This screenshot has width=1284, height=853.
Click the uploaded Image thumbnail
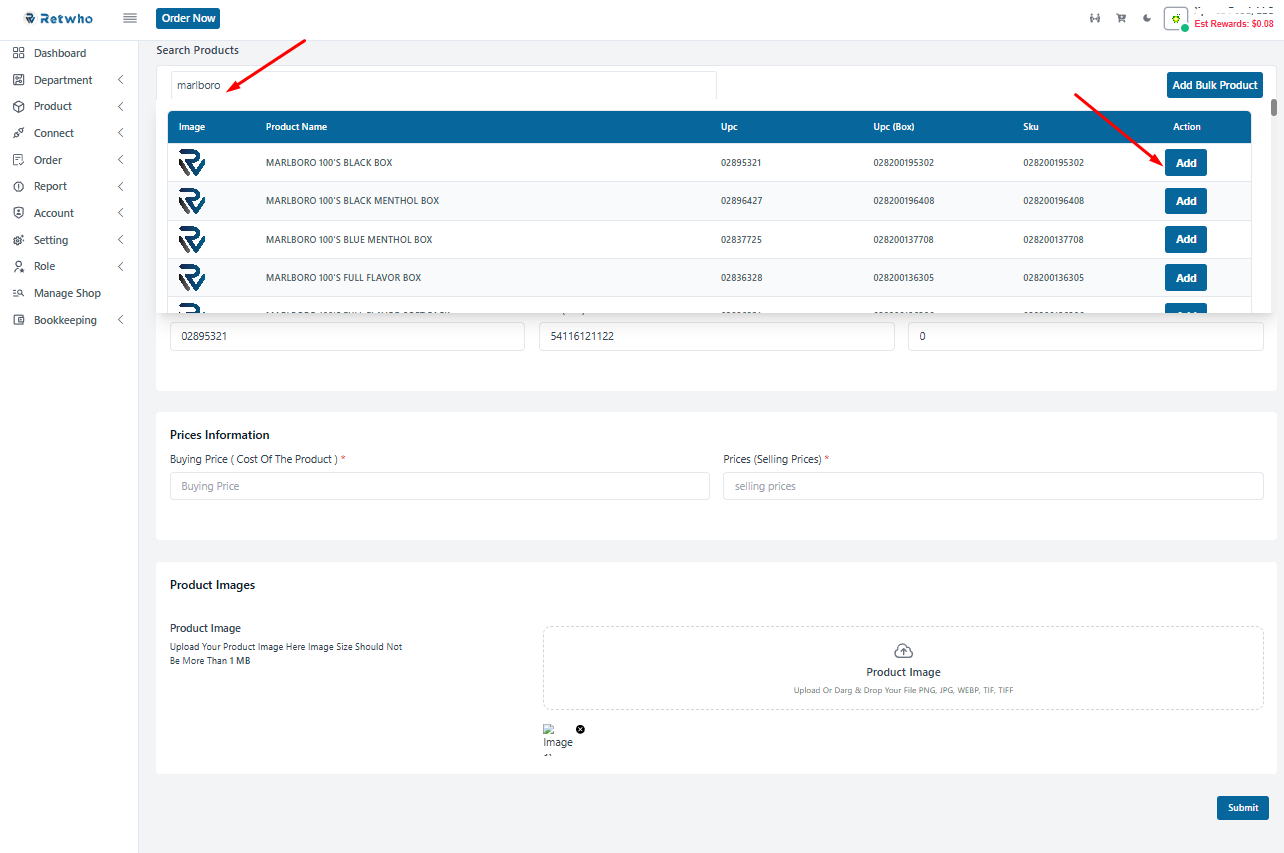pos(557,738)
